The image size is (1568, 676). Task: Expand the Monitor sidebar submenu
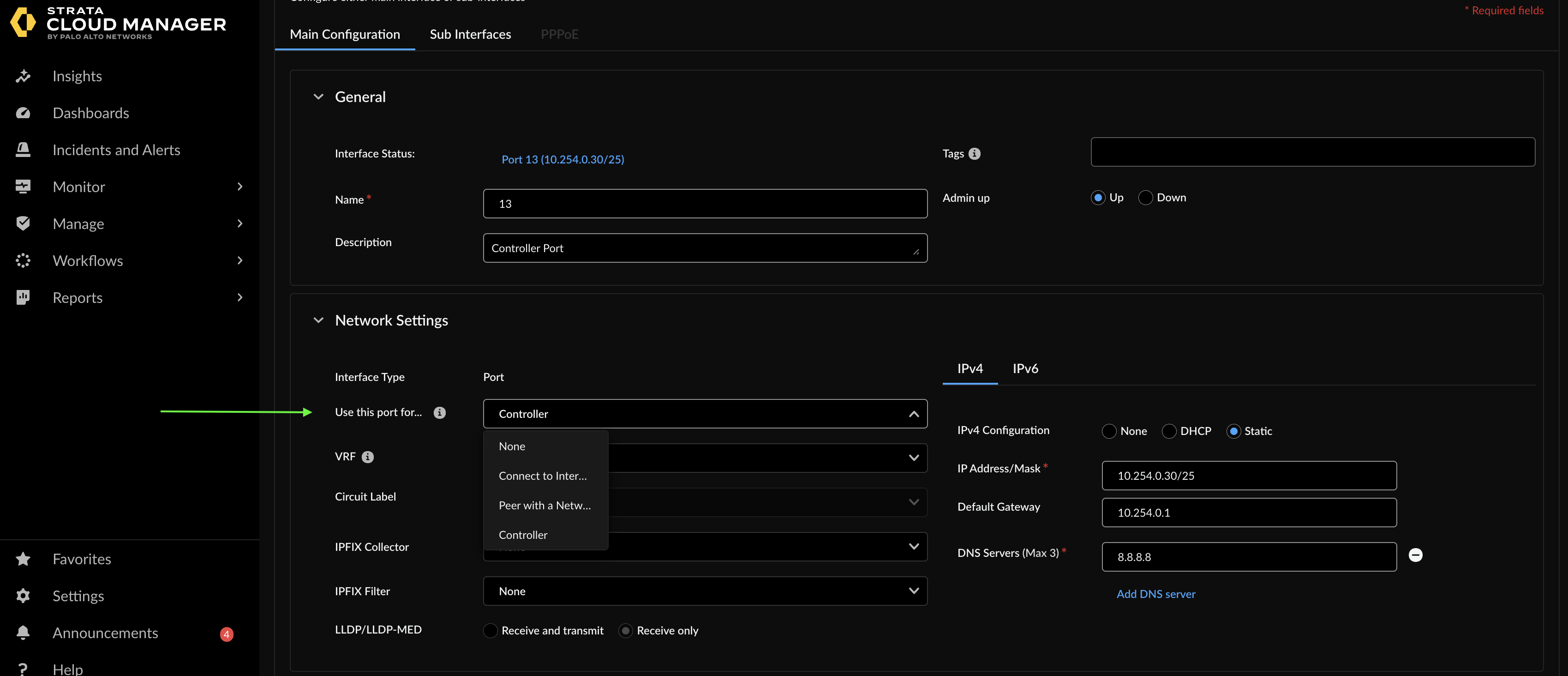point(240,187)
